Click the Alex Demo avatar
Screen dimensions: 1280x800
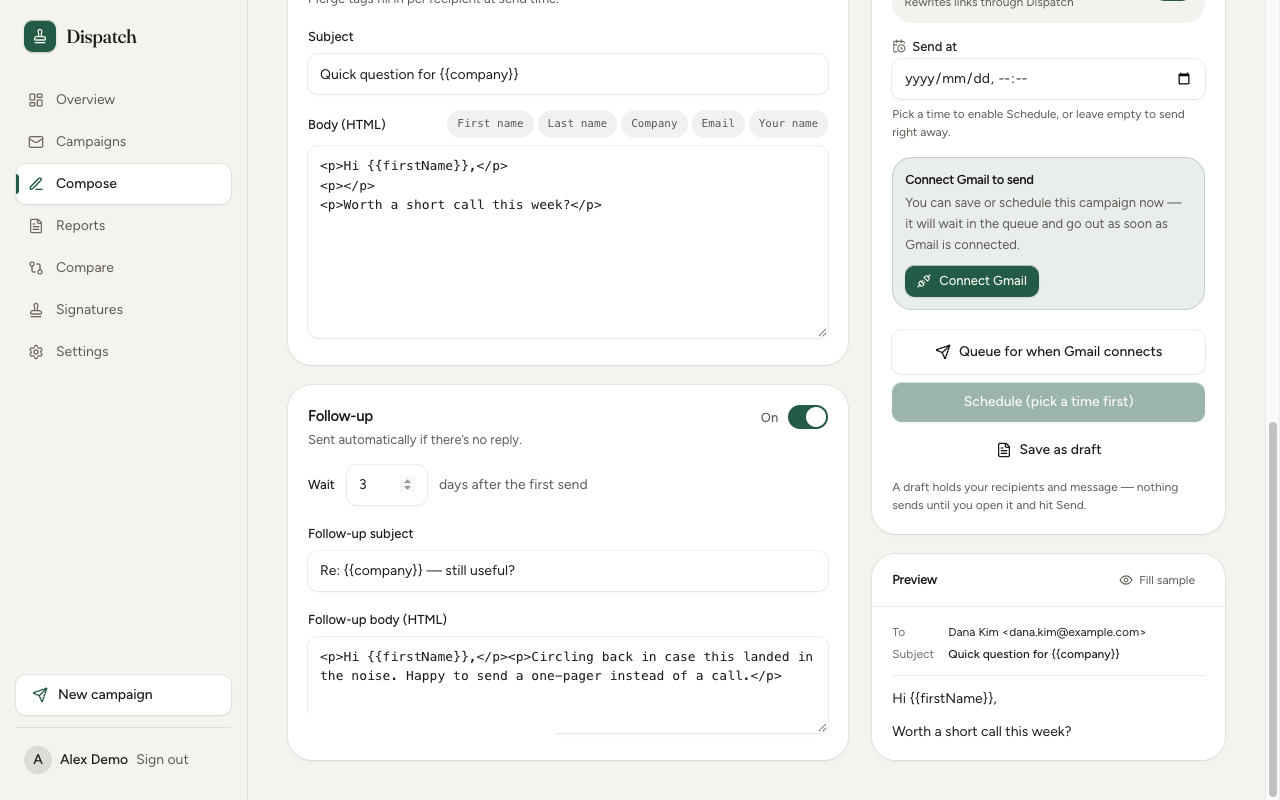(x=38, y=760)
